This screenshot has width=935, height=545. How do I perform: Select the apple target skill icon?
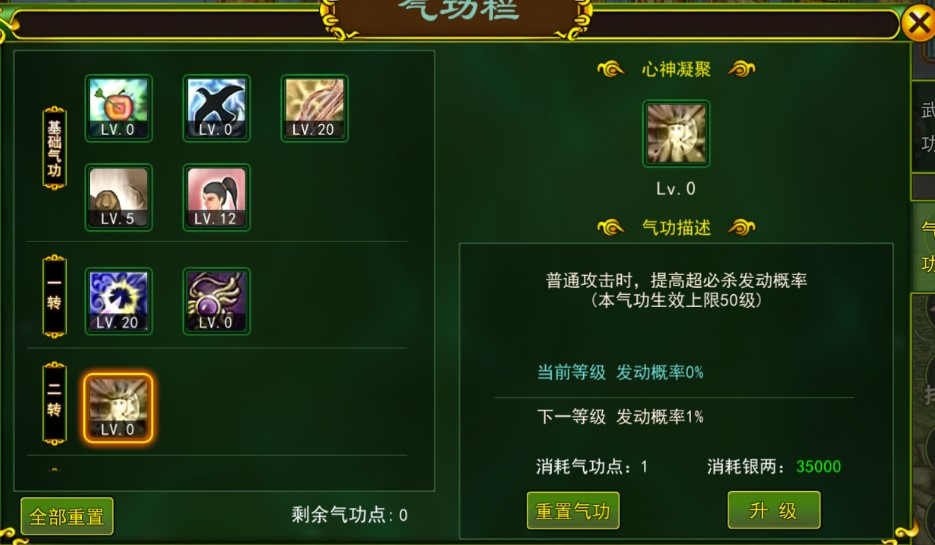click(118, 108)
